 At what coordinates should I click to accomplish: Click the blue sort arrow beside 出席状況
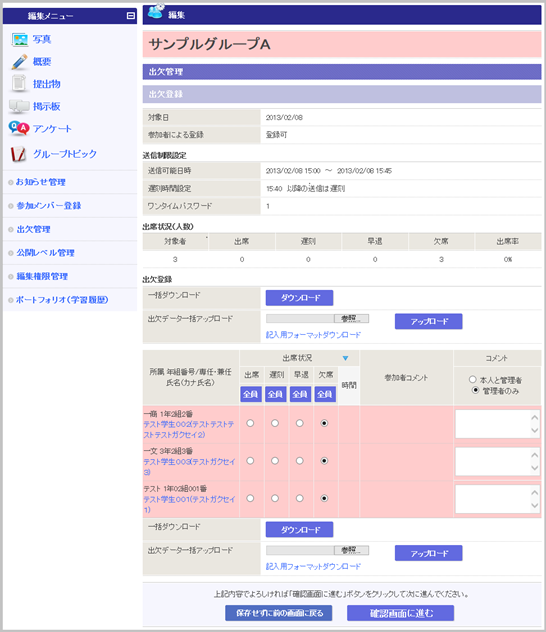point(345,358)
